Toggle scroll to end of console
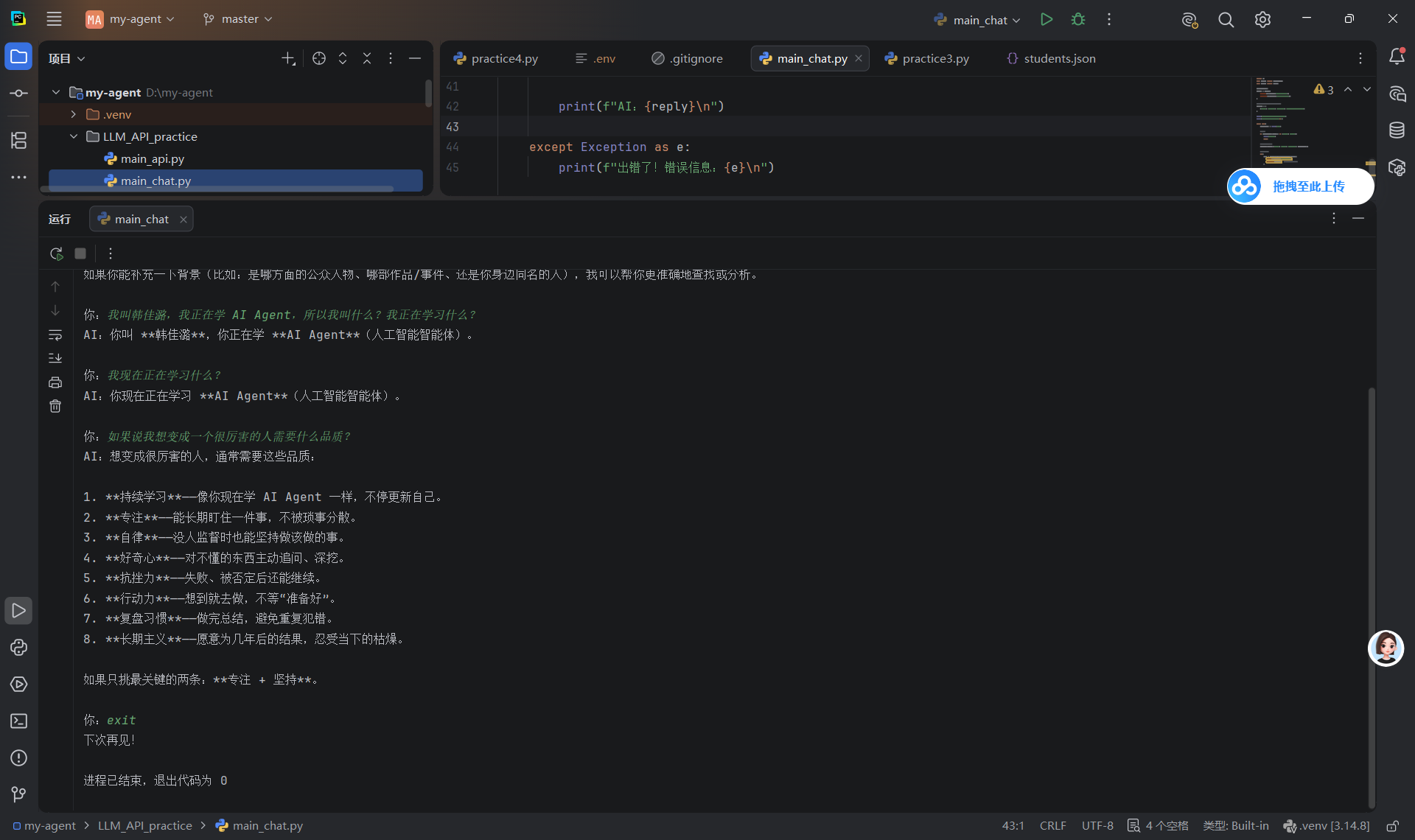 pyautogui.click(x=55, y=358)
